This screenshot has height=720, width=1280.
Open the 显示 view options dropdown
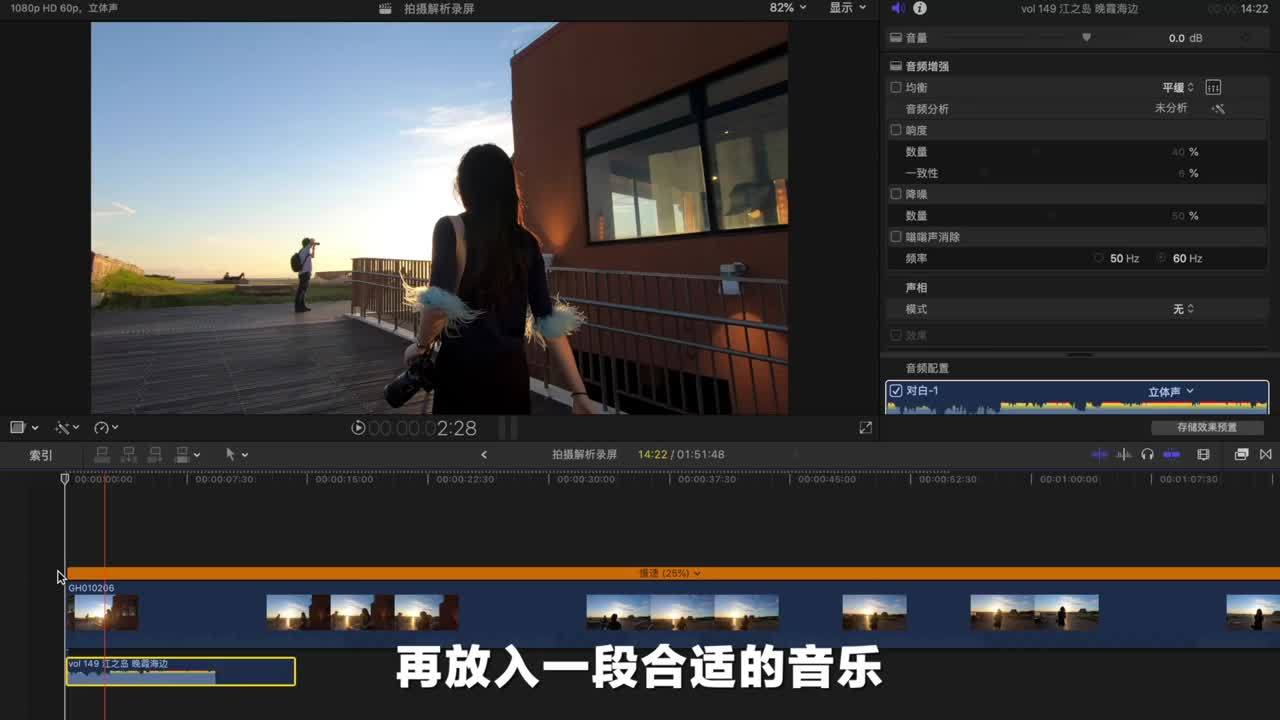pyautogui.click(x=847, y=8)
